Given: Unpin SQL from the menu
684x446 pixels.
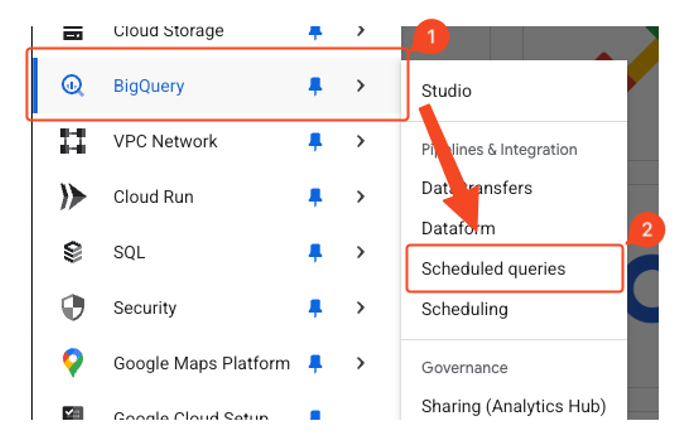Looking at the screenshot, I should tap(315, 252).
